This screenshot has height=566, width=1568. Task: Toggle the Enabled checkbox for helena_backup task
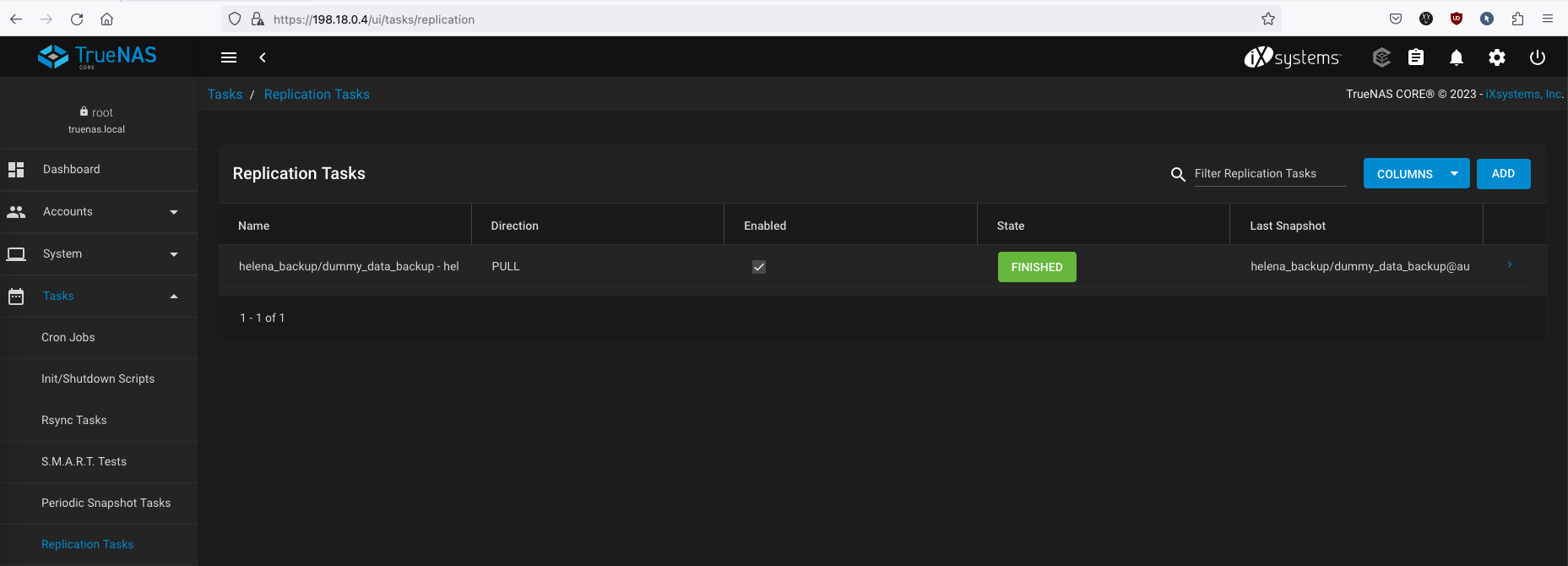[x=759, y=267]
